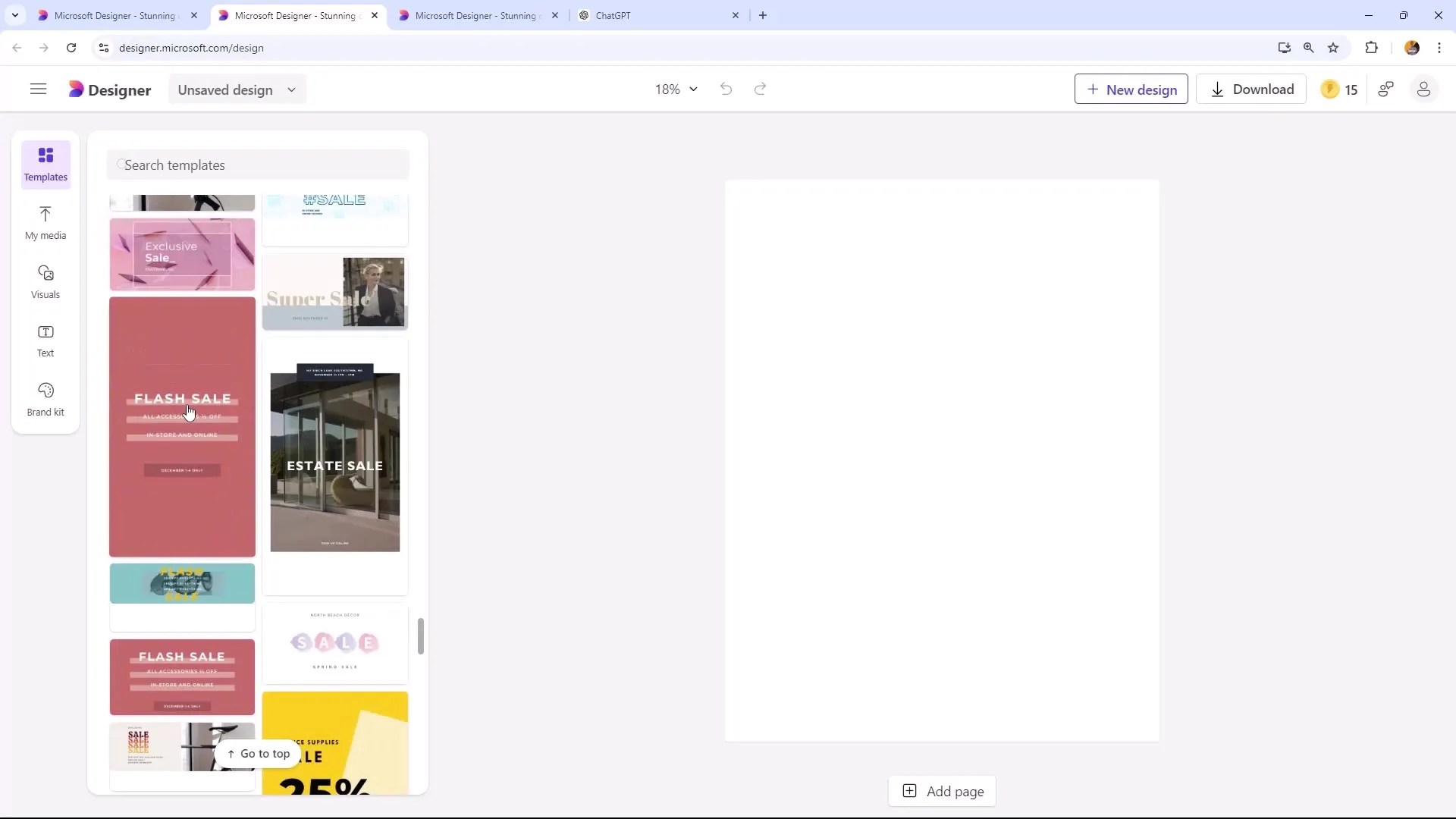Click the Go to top button
This screenshot has height=819, width=1456.
259,753
